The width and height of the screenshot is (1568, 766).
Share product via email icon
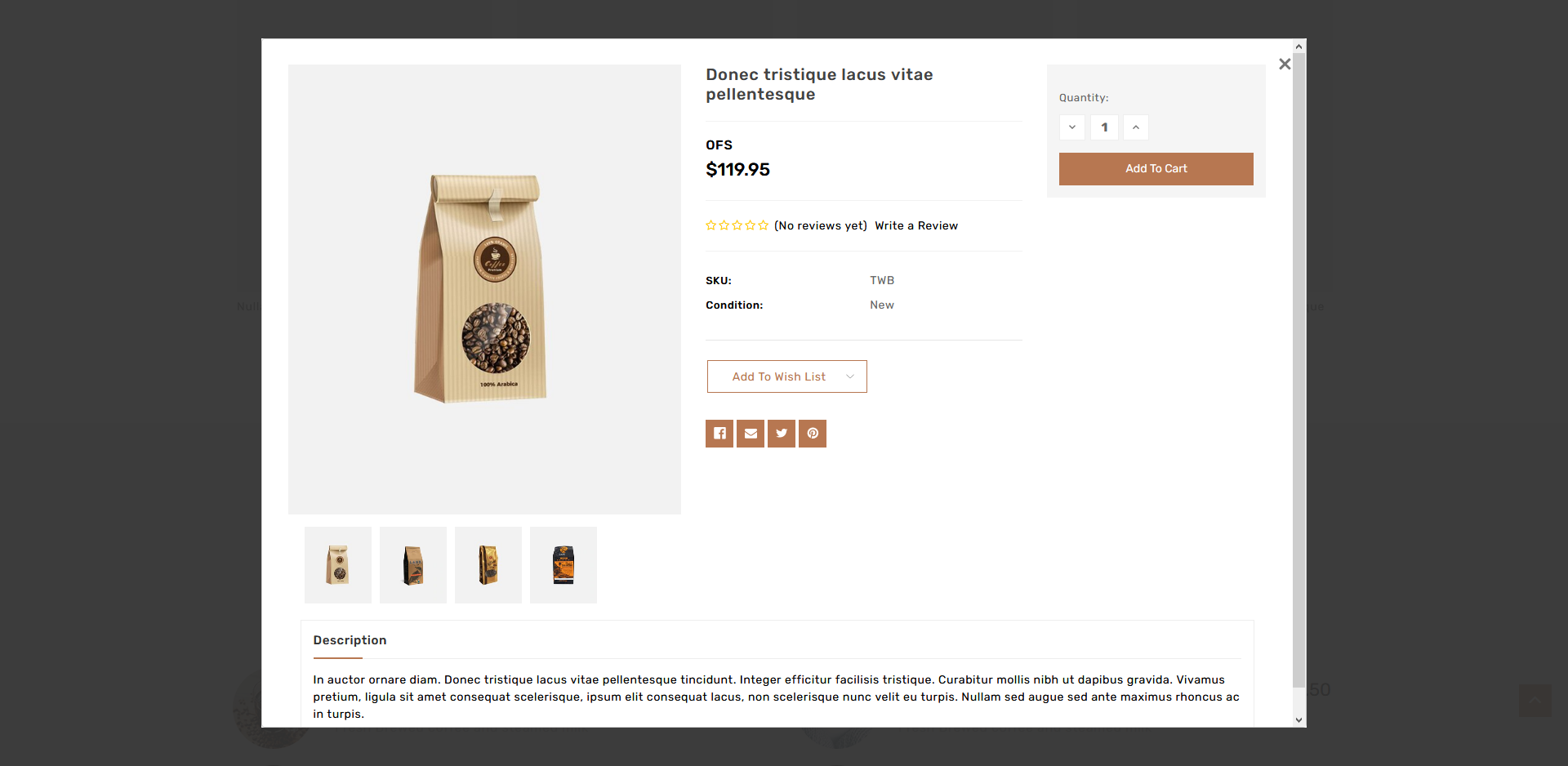pos(751,434)
